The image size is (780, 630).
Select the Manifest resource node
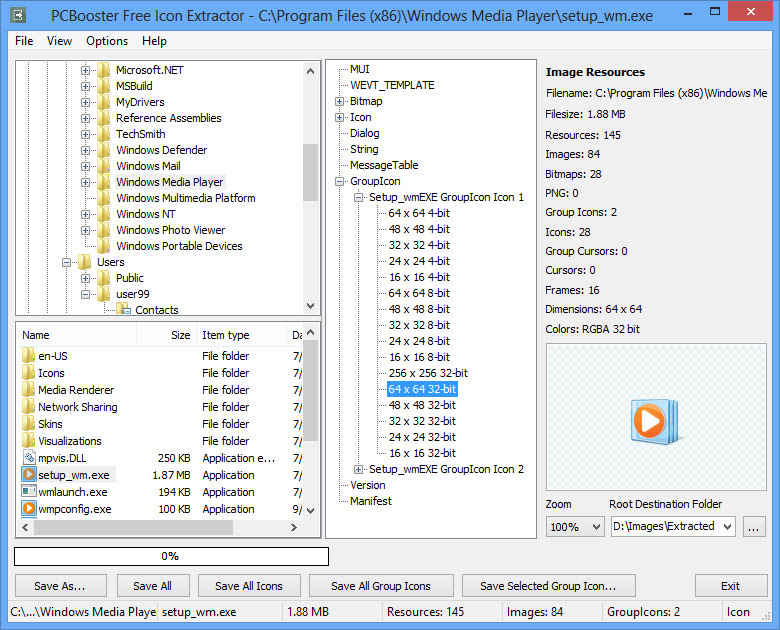371,501
